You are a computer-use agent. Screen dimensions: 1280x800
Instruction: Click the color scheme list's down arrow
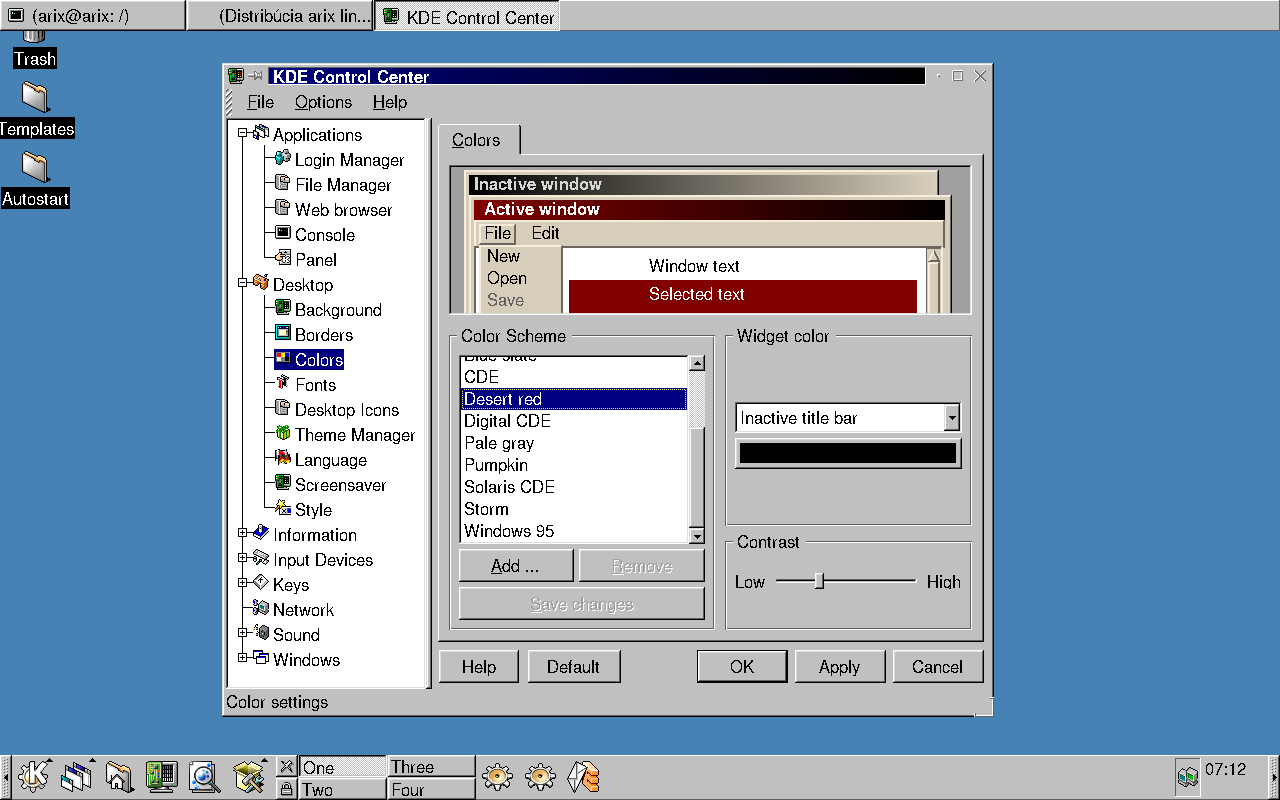(697, 536)
